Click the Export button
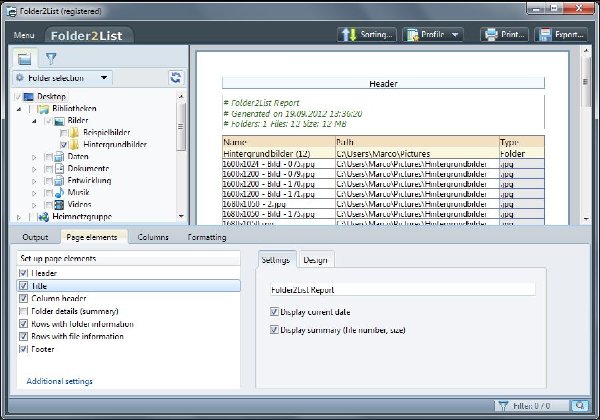This screenshot has width=600, height=420. pos(561,34)
